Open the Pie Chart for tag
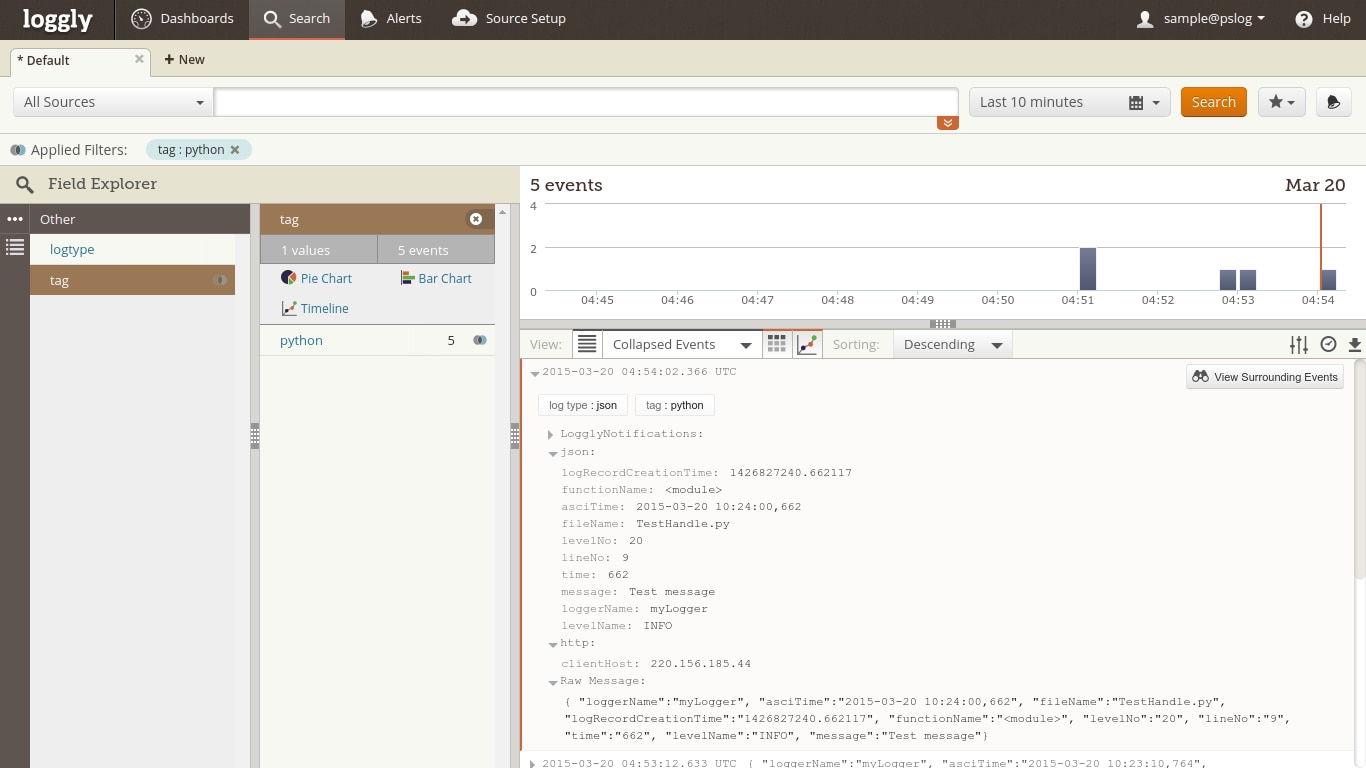 pyautogui.click(x=316, y=278)
